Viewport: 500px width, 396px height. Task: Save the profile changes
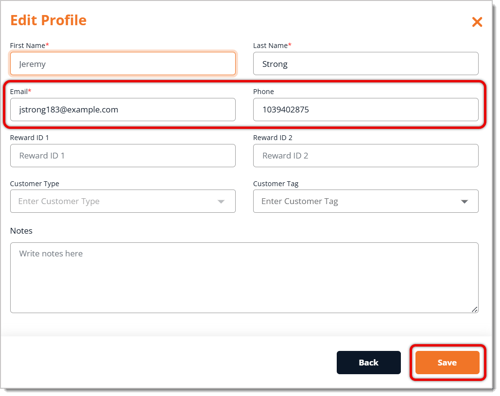pyautogui.click(x=447, y=362)
